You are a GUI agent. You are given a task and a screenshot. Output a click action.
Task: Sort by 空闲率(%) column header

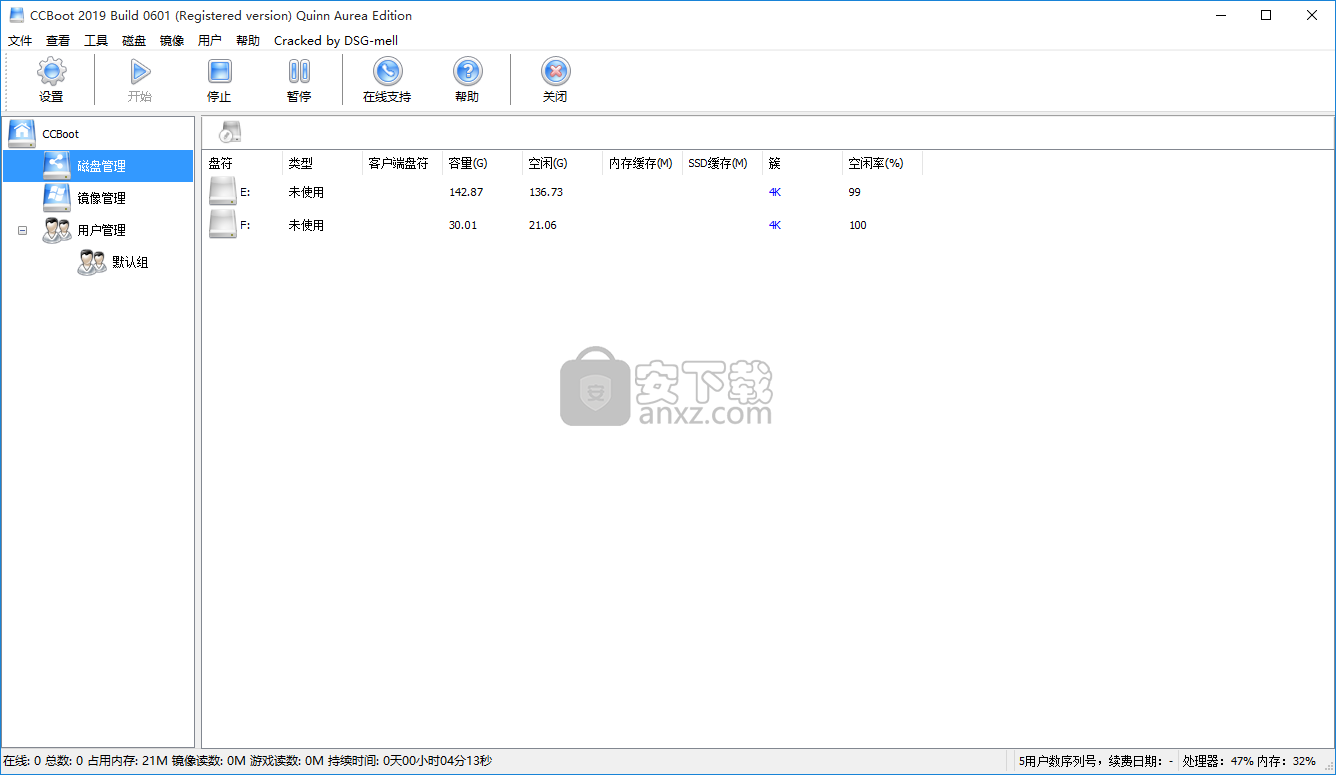point(883,163)
